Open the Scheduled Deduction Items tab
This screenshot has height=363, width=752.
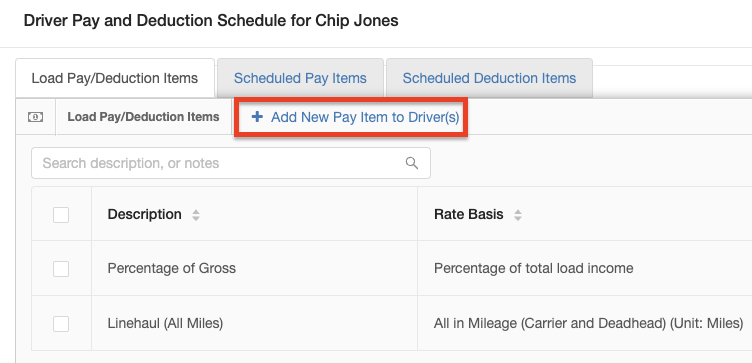(489, 78)
